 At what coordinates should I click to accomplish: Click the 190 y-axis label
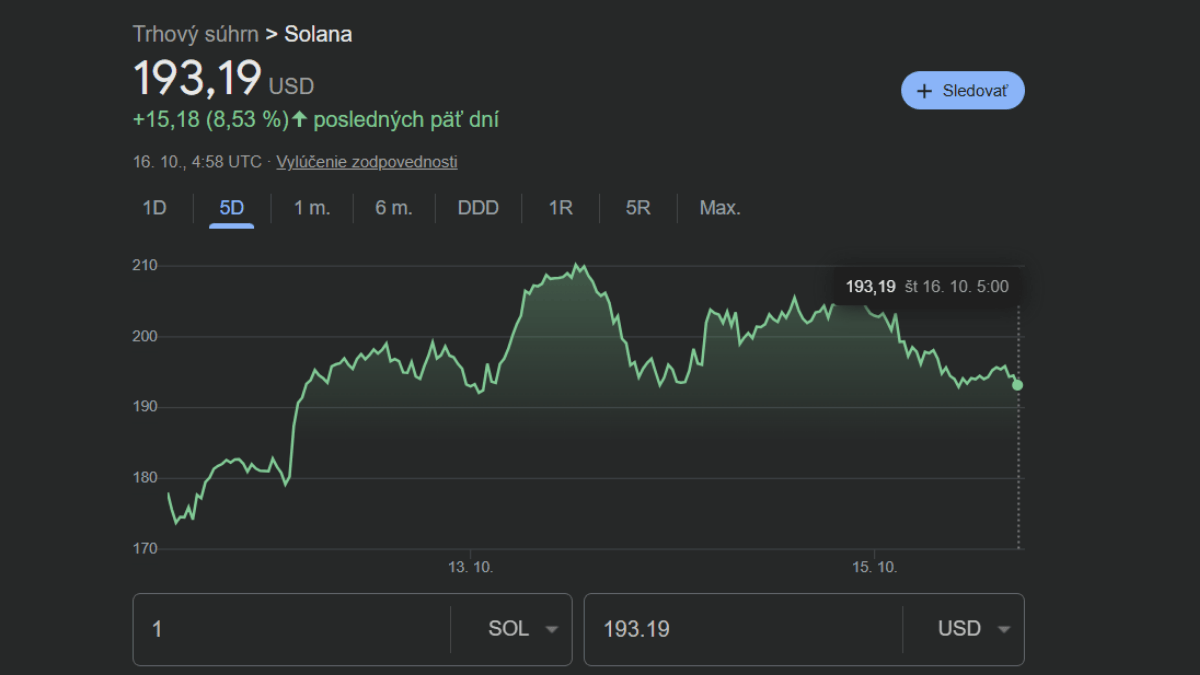(145, 407)
